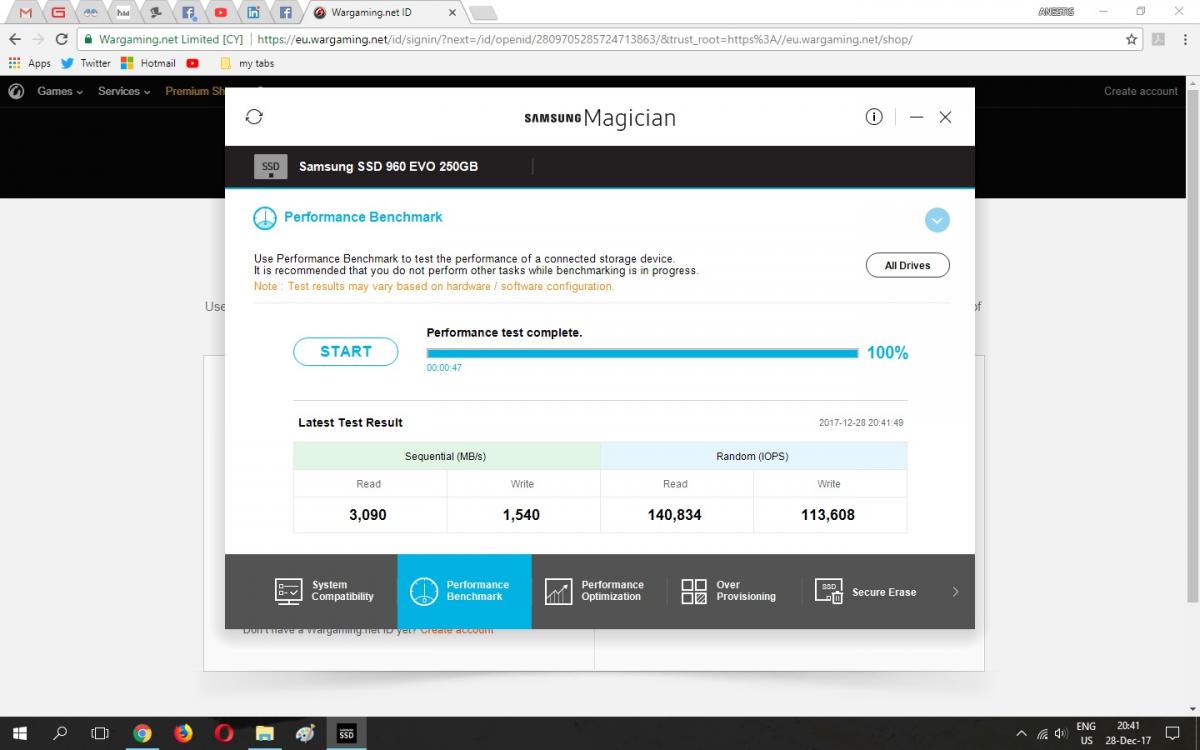The height and width of the screenshot is (750, 1200).
Task: Open Windows taskbar search
Action: pyautogui.click(x=60, y=733)
